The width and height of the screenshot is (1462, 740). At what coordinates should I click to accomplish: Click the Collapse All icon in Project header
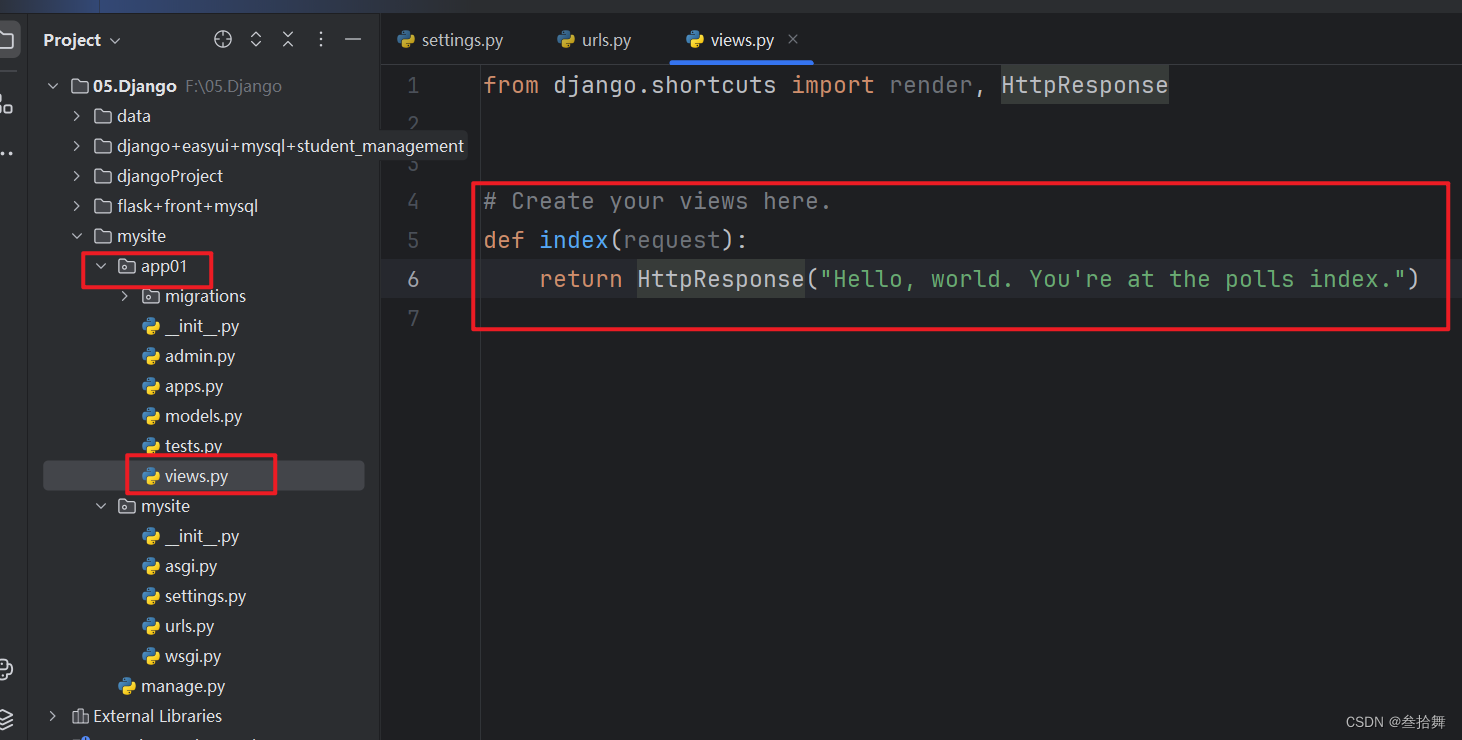tap(288, 40)
